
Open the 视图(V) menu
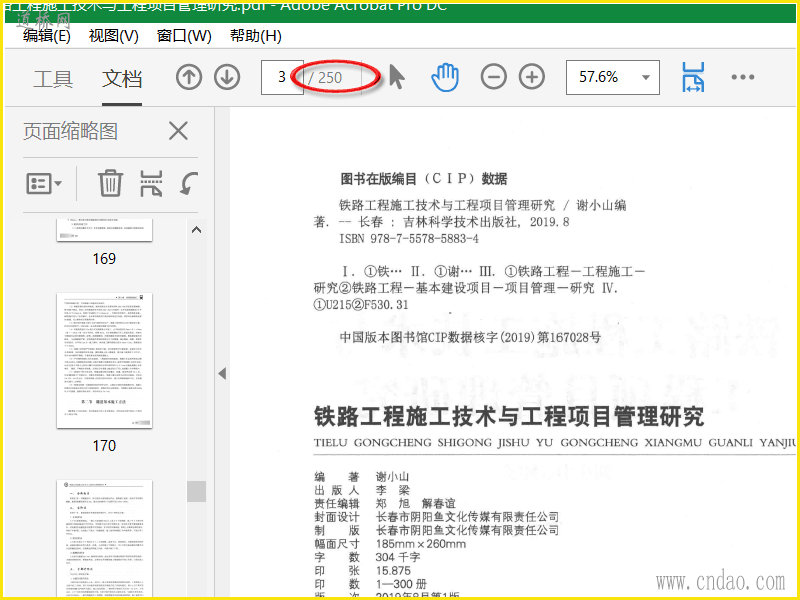coord(113,36)
